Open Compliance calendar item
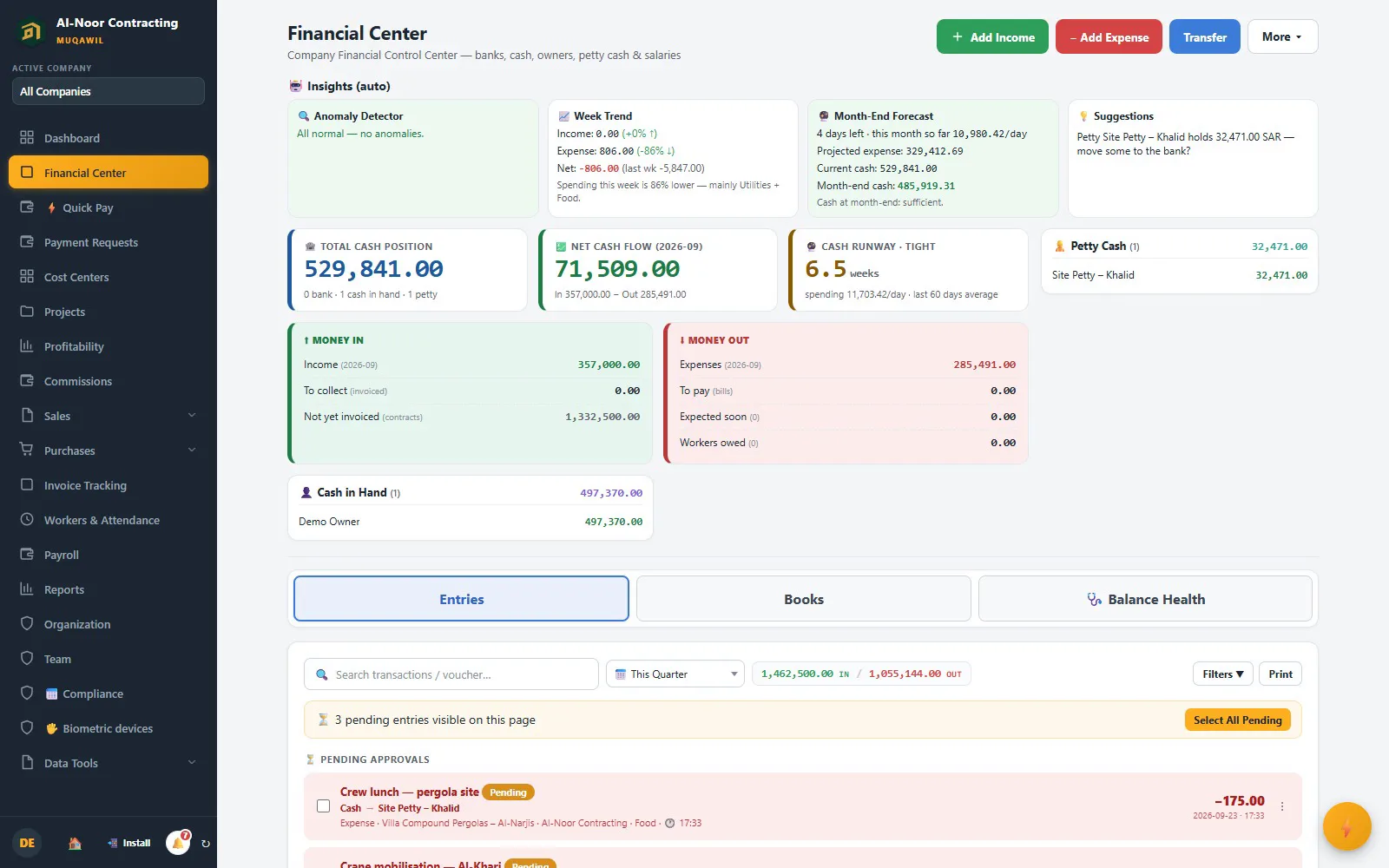The height and width of the screenshot is (868, 1389). coord(109,694)
